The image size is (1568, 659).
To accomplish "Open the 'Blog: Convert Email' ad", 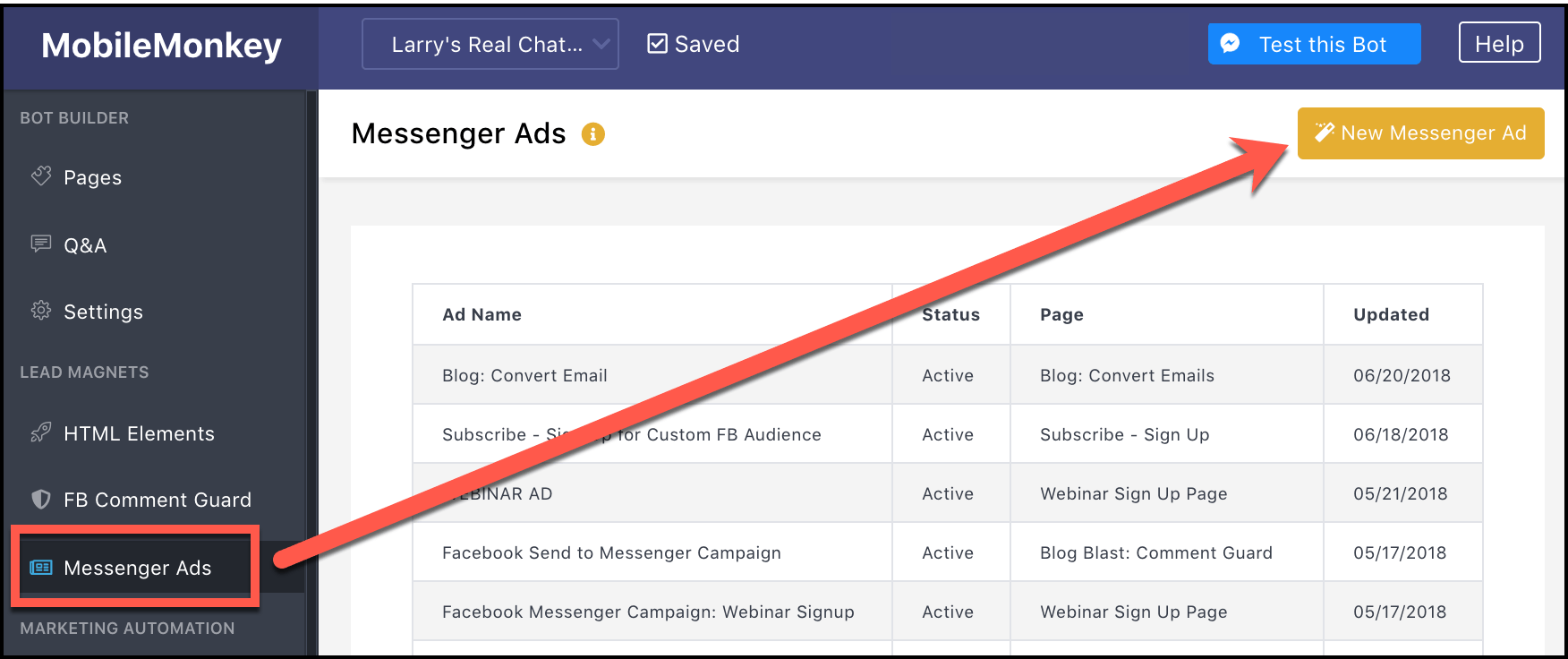I will coord(524,375).
